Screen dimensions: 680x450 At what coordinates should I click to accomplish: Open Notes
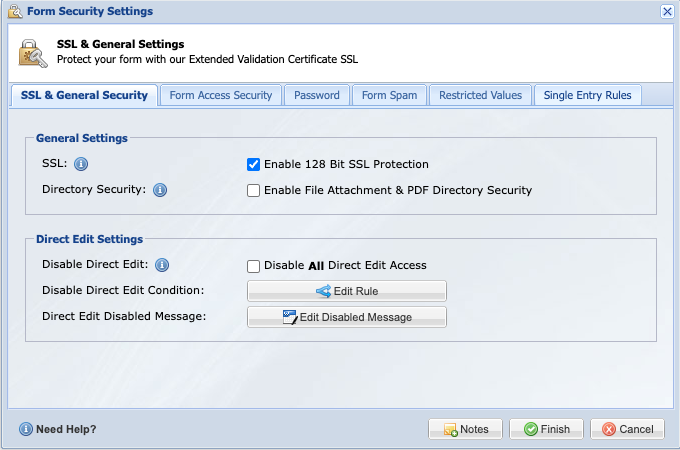tap(465, 429)
